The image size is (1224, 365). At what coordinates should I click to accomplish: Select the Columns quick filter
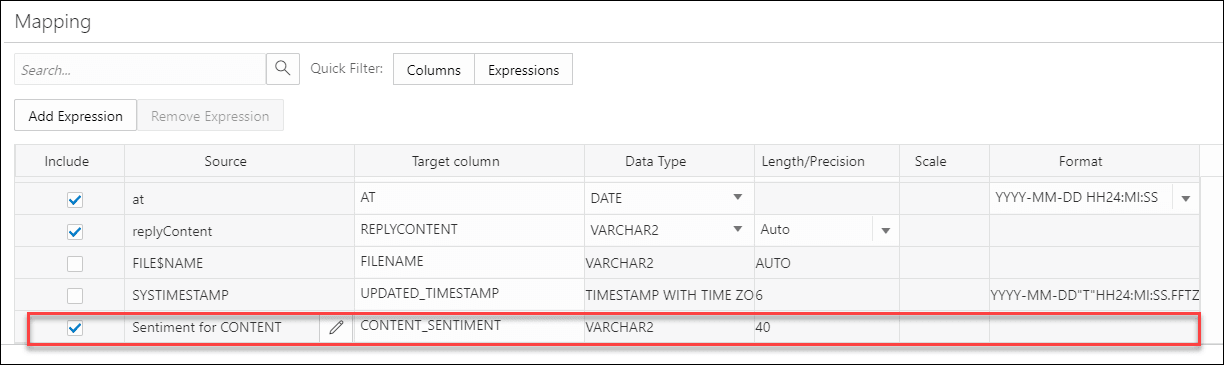434,70
